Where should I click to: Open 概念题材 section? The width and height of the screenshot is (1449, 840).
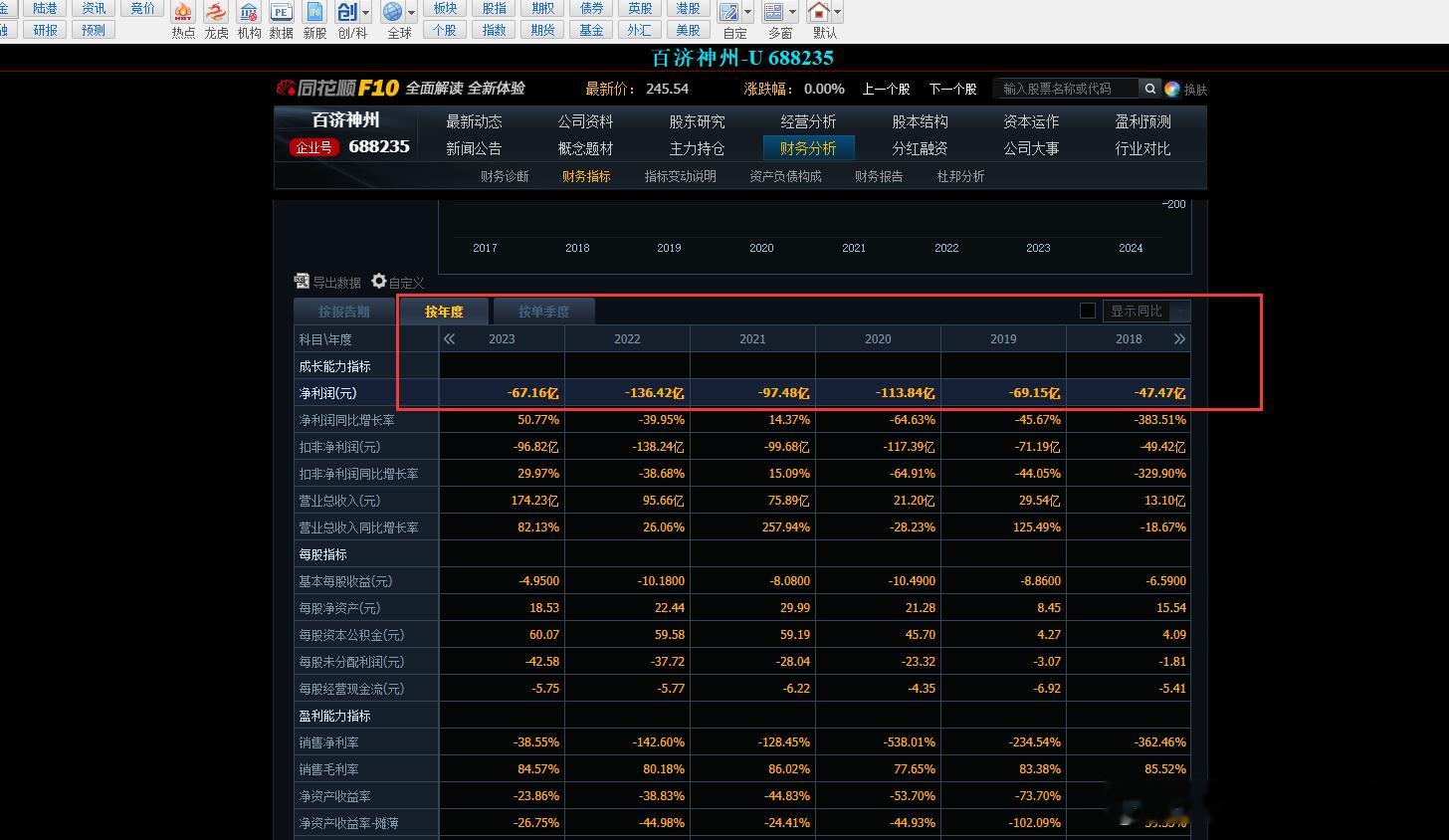[x=585, y=148]
